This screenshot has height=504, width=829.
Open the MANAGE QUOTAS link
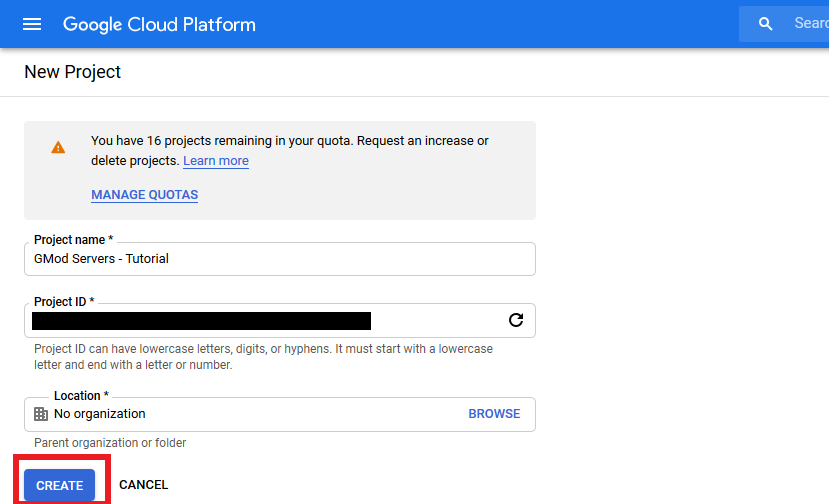pyautogui.click(x=144, y=195)
